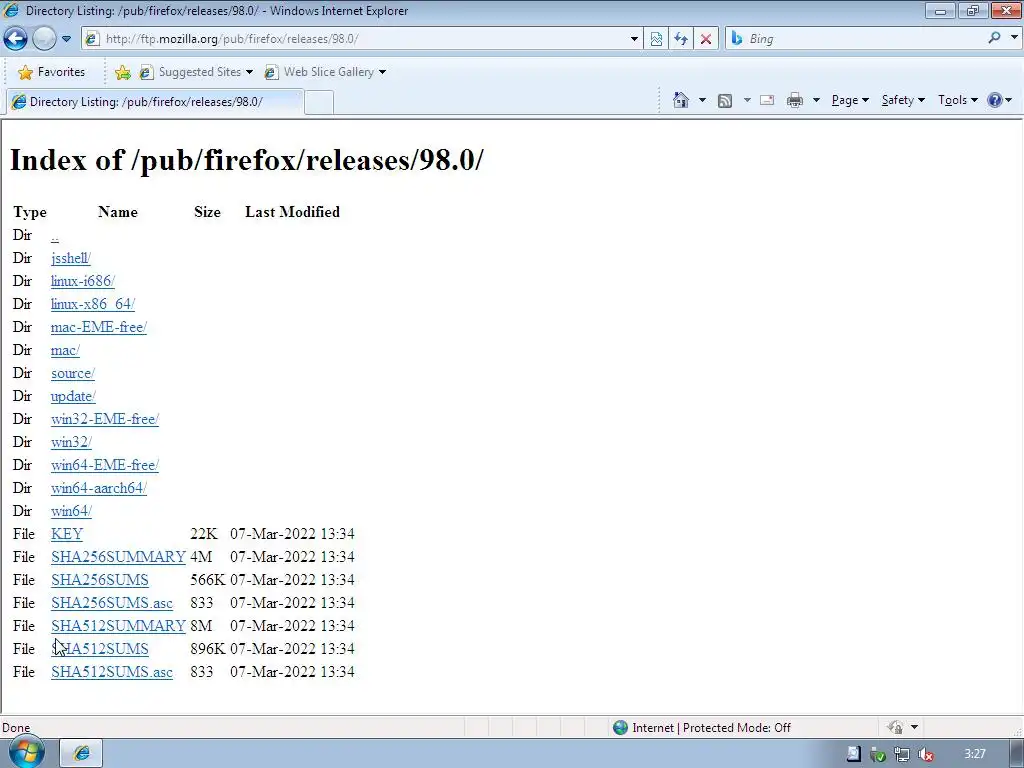Click the RSS feeds icon
This screenshot has width=1024, height=768.
click(x=725, y=100)
